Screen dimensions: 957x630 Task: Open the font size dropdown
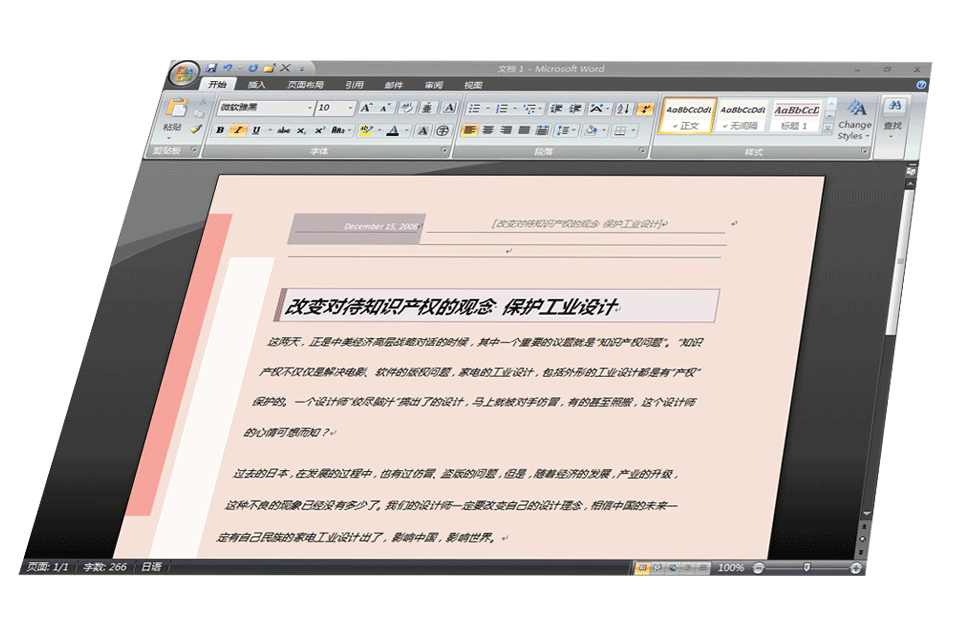pos(351,107)
